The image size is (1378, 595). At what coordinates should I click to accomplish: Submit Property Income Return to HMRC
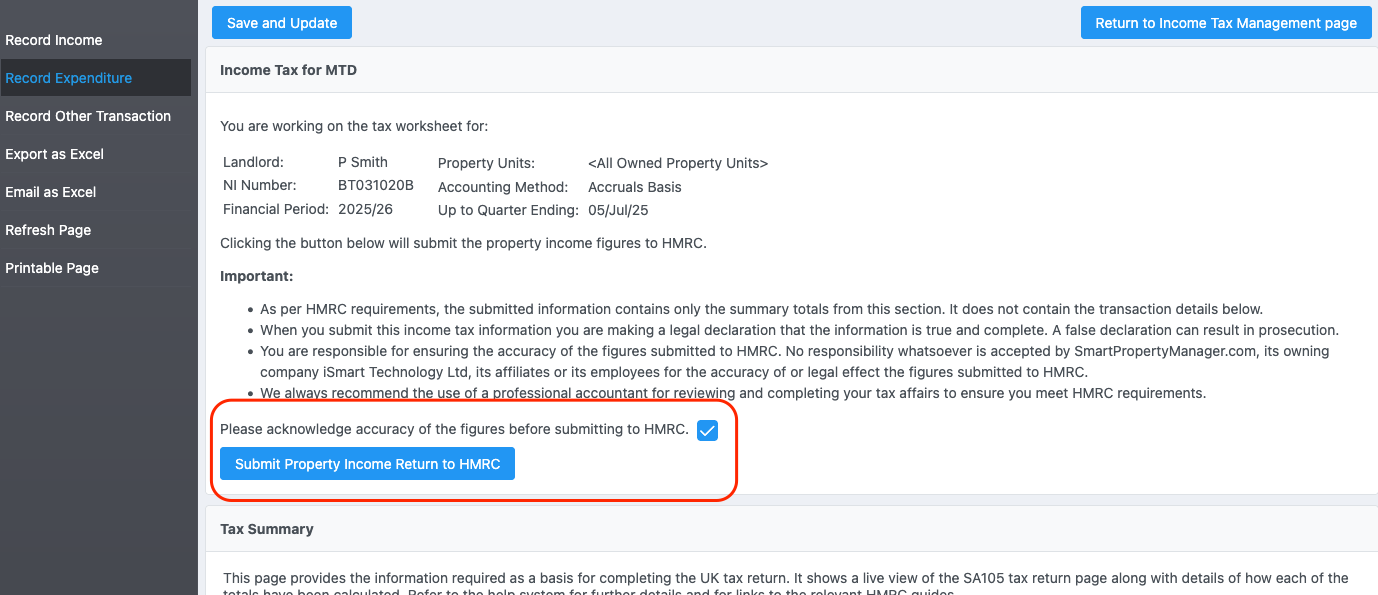coord(367,464)
